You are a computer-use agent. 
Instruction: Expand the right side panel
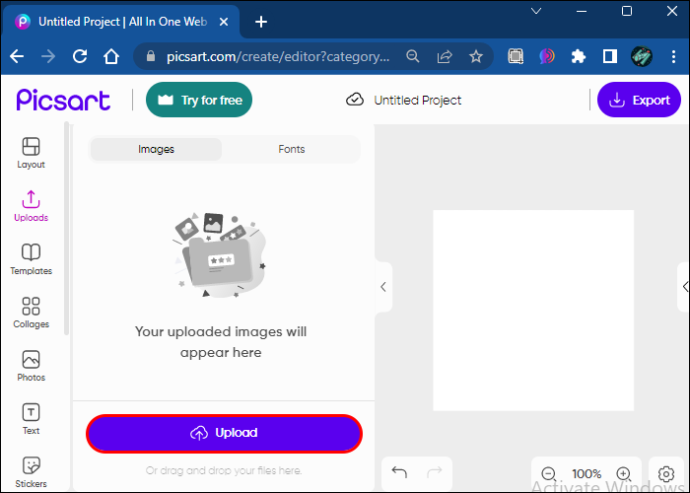point(684,287)
